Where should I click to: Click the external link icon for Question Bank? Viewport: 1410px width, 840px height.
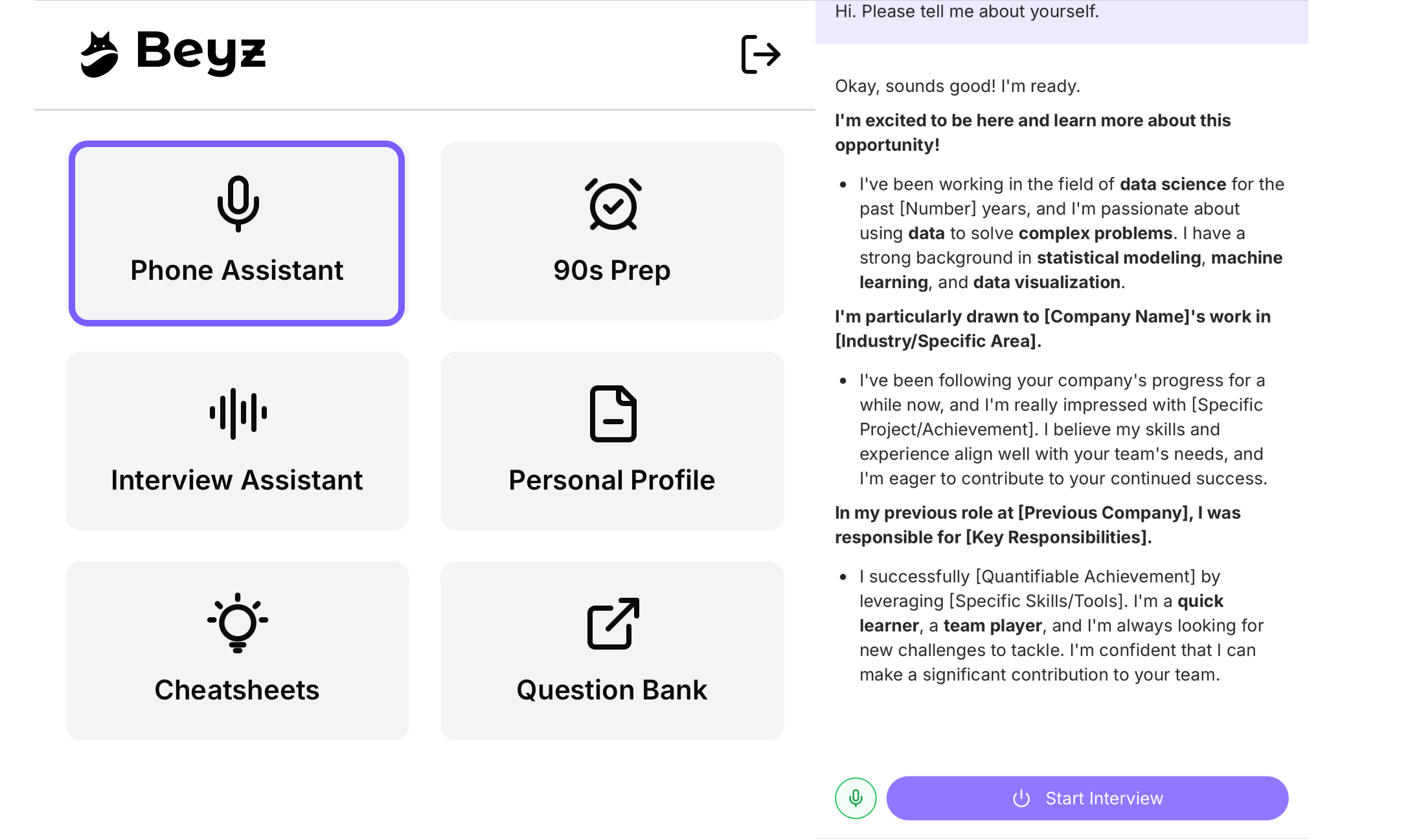click(613, 623)
